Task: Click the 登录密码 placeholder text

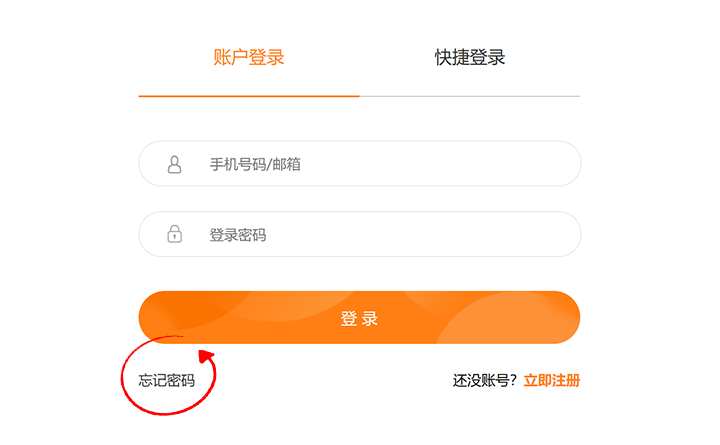Action: pos(238,235)
